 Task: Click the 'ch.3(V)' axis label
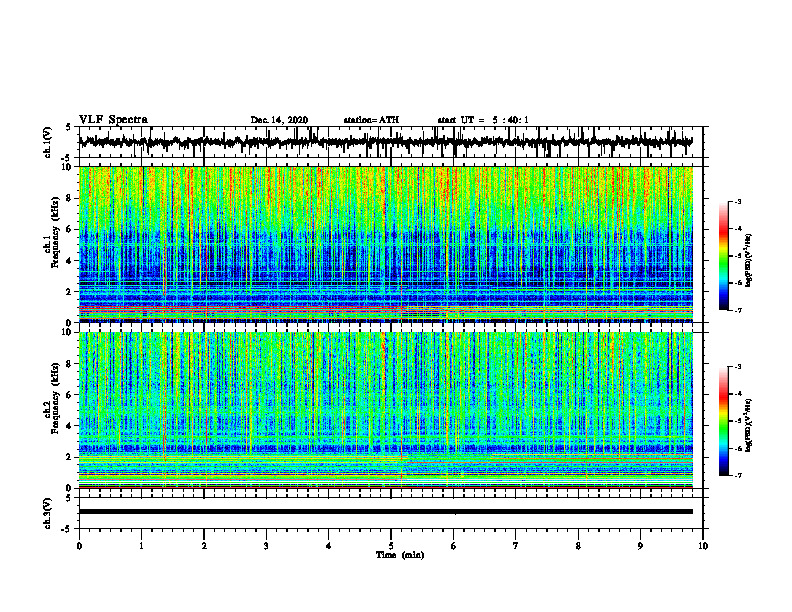click(48, 513)
